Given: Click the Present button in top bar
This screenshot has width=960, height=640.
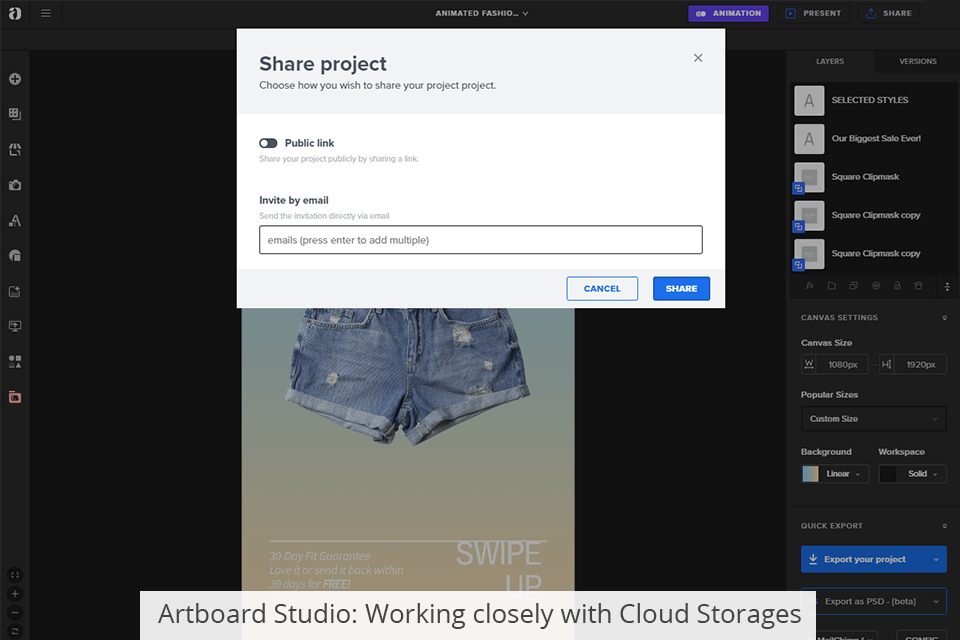Looking at the screenshot, I should coord(813,13).
